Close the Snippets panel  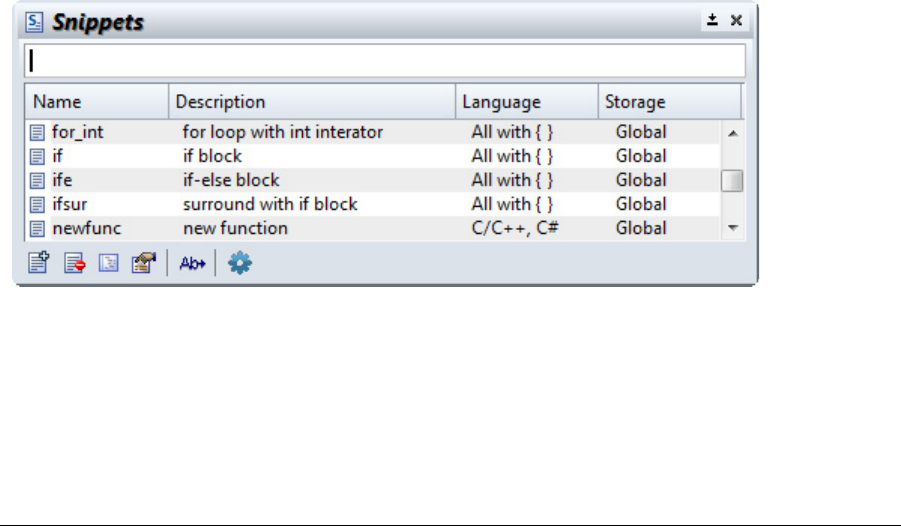[x=736, y=20]
